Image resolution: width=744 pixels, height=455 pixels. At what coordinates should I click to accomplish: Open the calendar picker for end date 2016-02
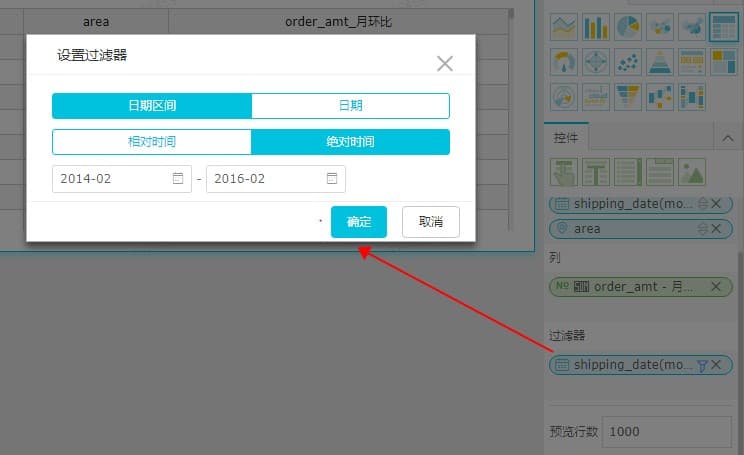[x=332, y=178]
